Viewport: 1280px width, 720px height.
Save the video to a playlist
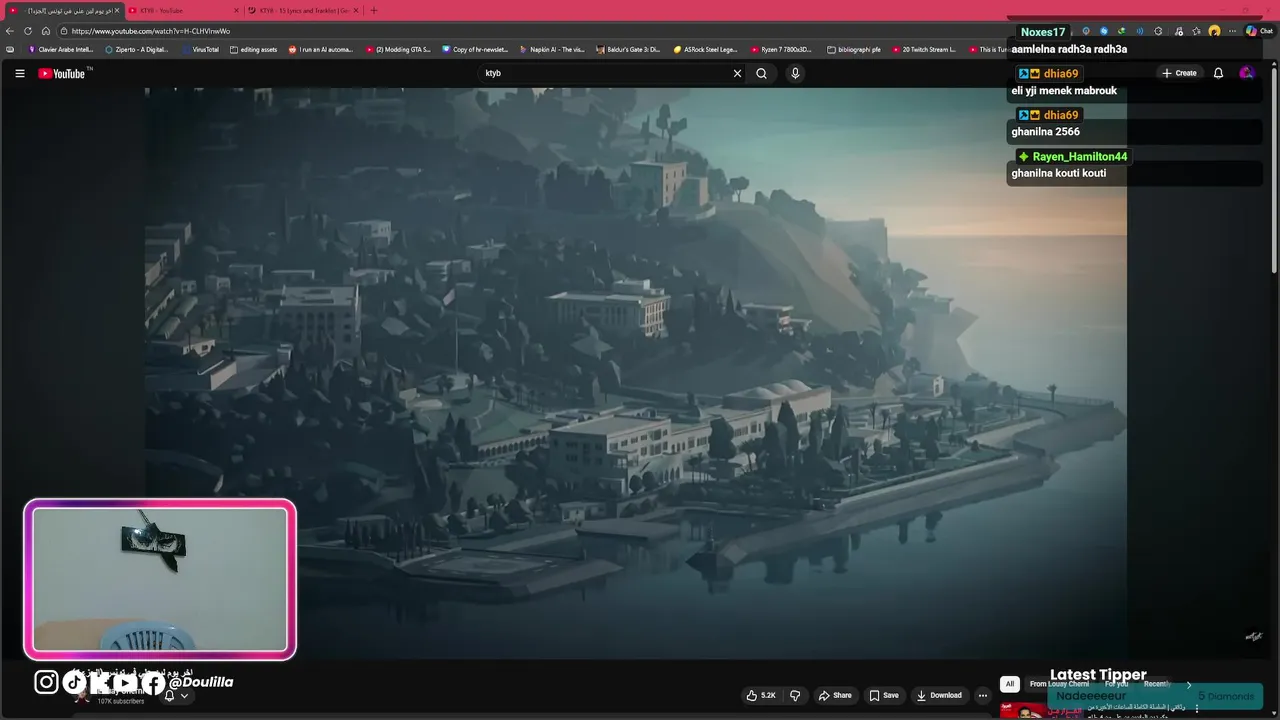click(884, 695)
